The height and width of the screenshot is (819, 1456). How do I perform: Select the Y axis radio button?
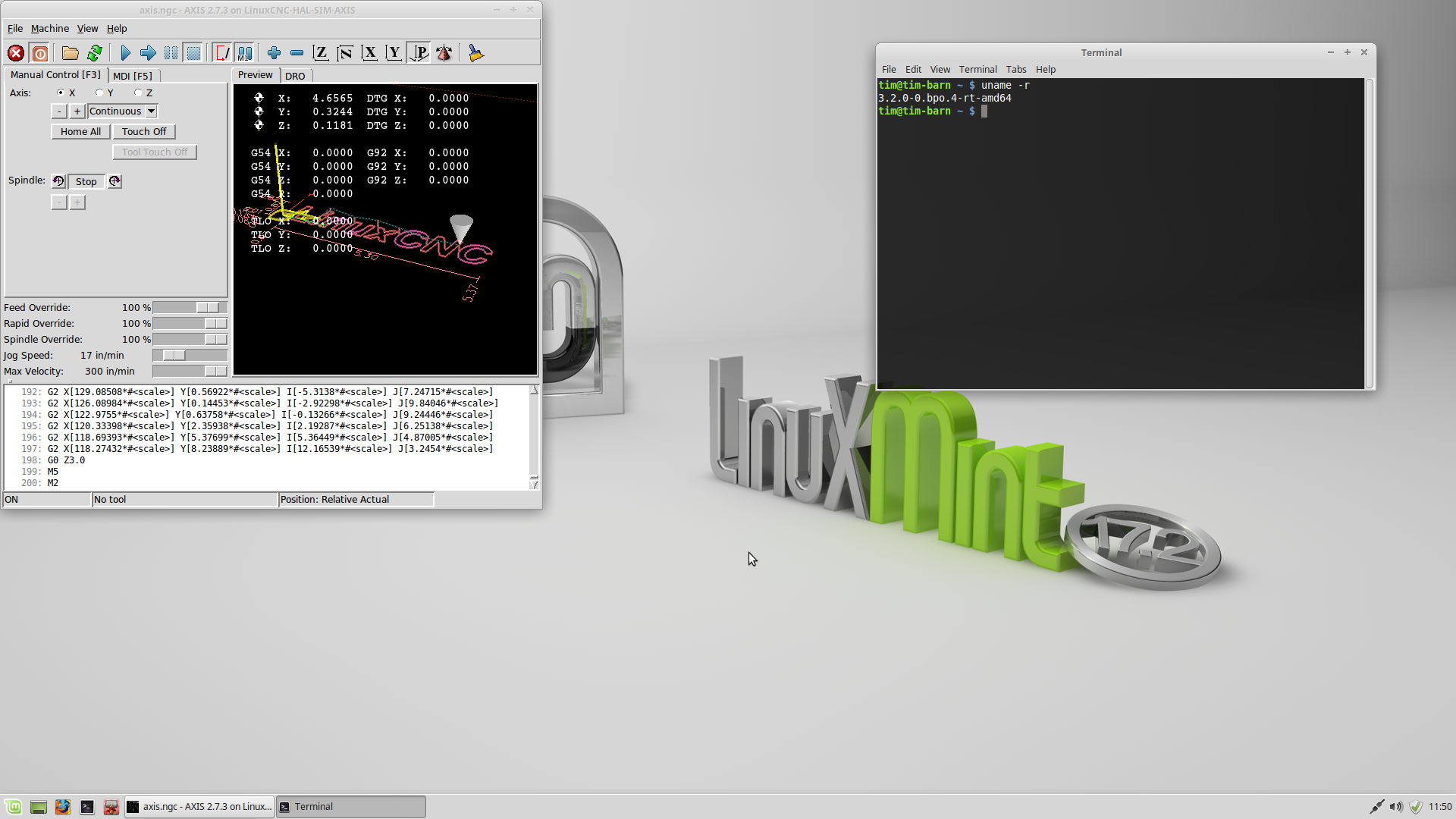pyautogui.click(x=99, y=93)
